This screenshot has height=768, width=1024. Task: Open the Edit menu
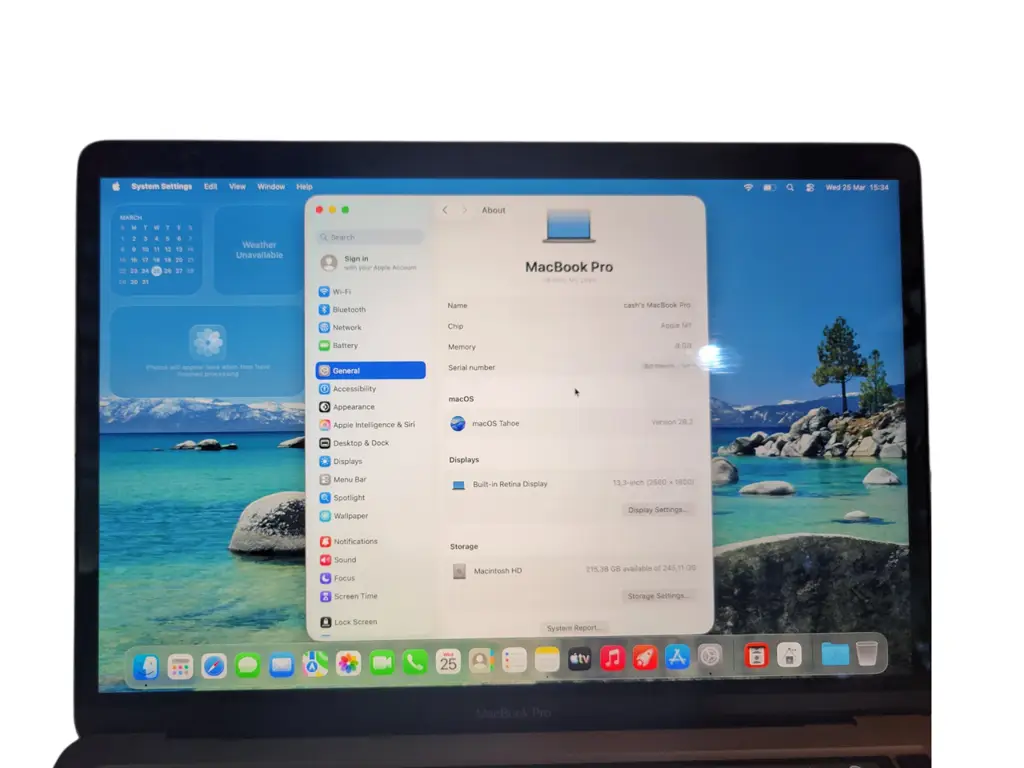pos(210,186)
